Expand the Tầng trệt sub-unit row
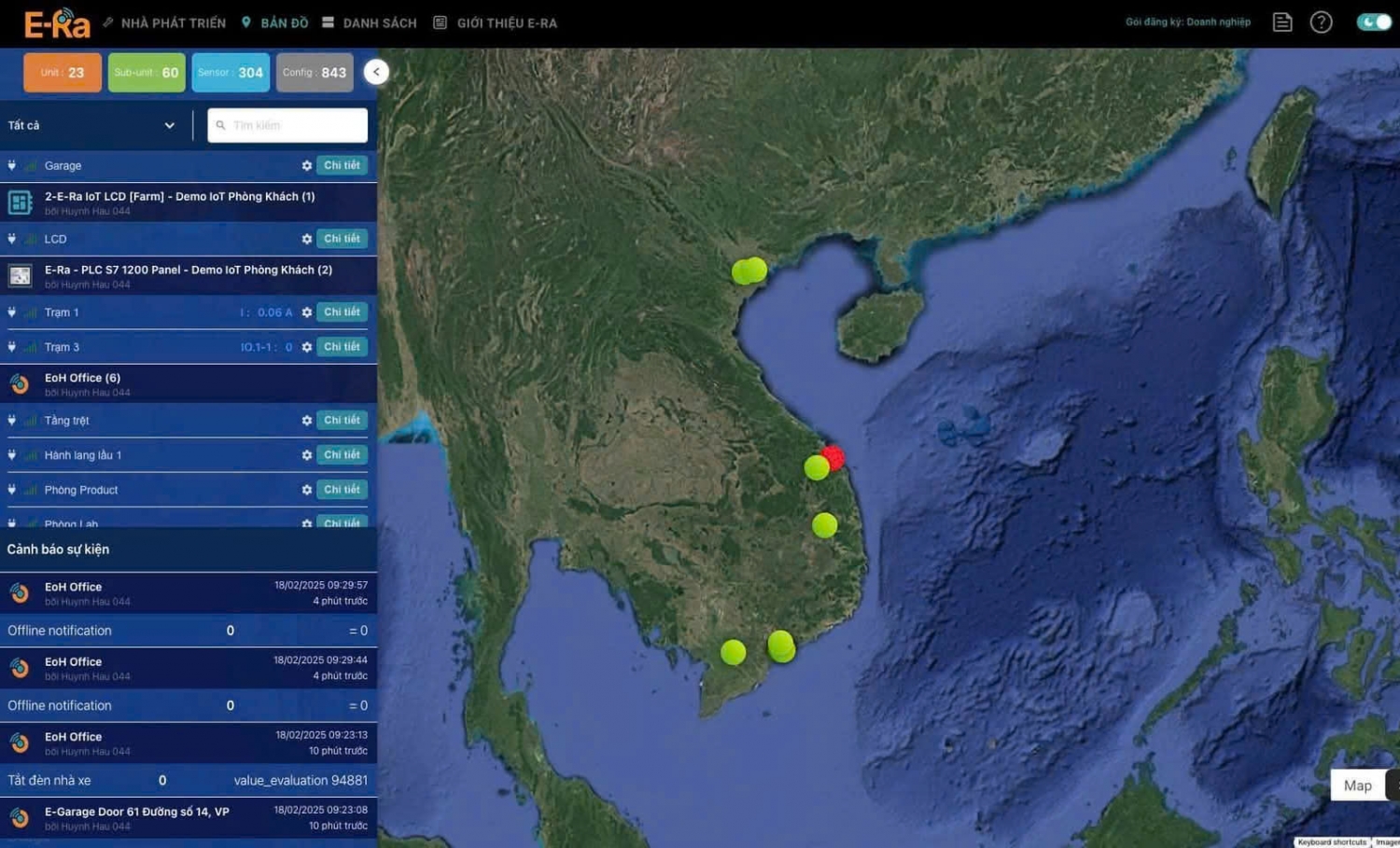This screenshot has height=848, width=1400. [x=12, y=421]
